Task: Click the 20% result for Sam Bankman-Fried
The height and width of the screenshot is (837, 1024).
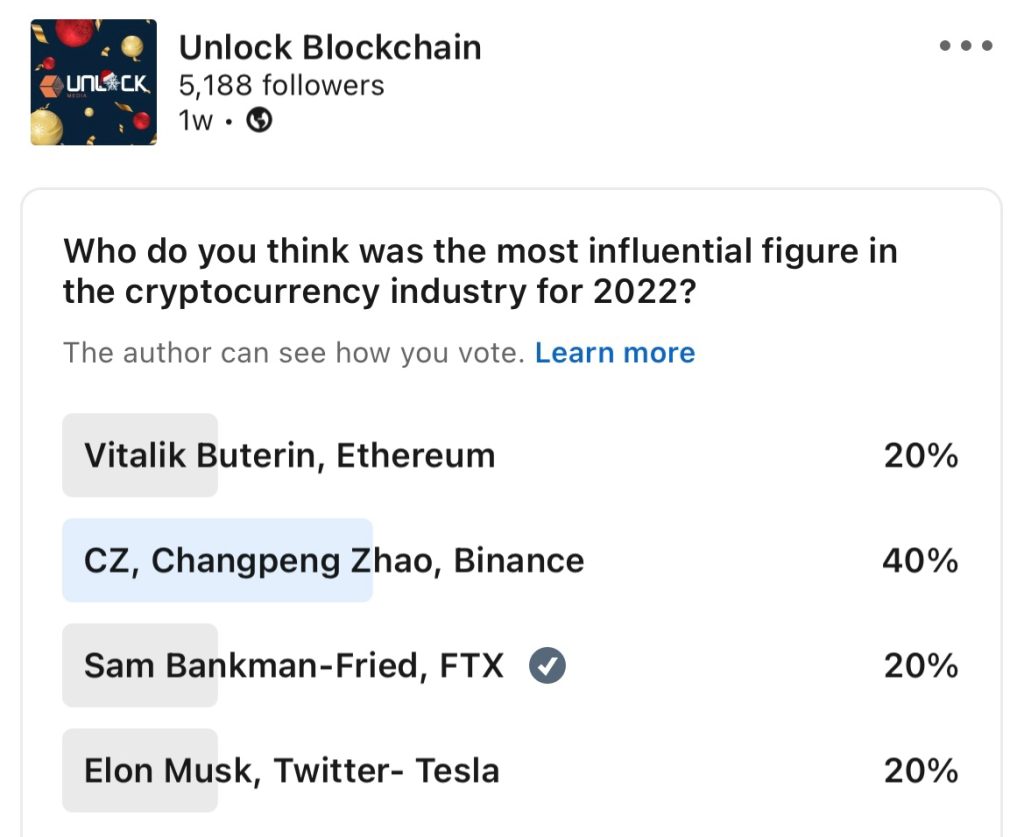Action: (x=921, y=665)
